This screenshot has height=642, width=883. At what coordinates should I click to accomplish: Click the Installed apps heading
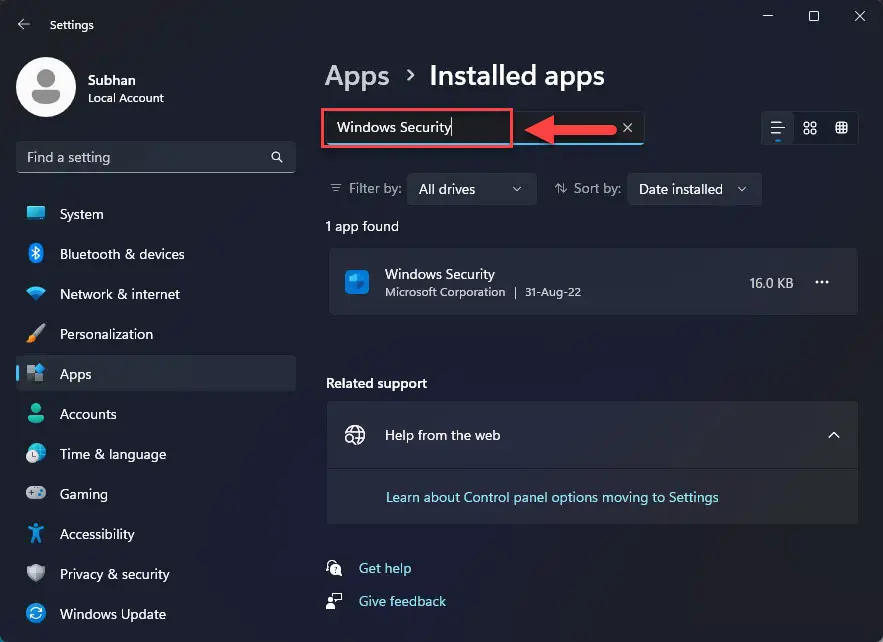point(517,76)
